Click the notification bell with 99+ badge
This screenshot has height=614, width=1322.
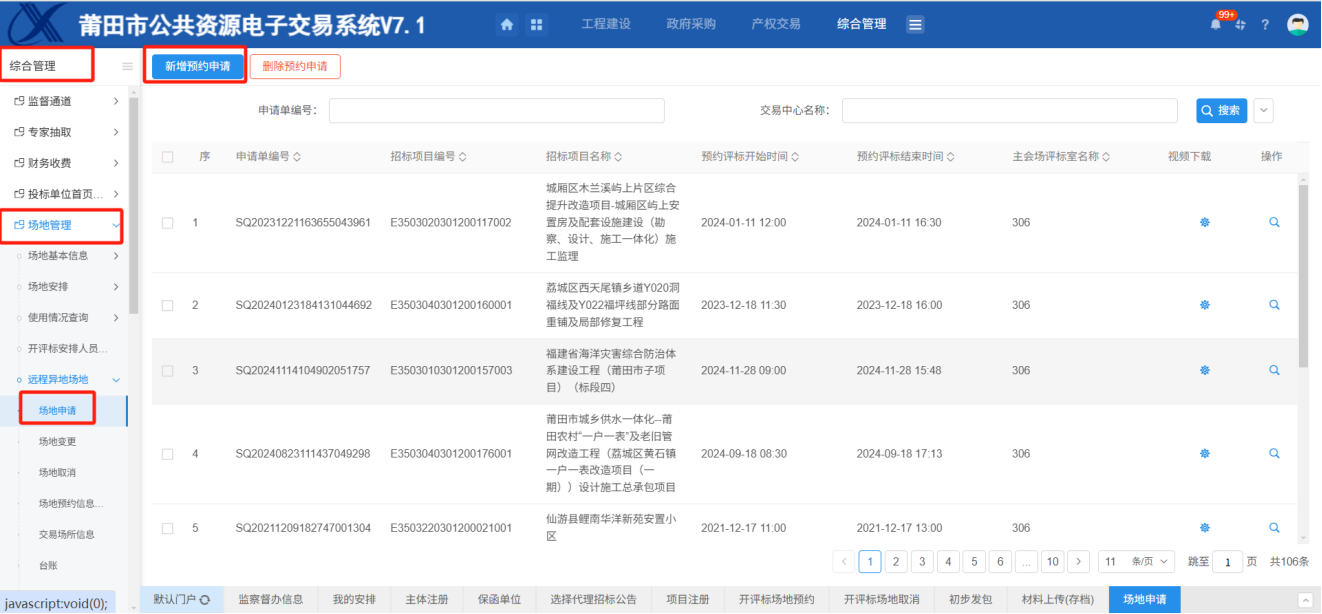coord(1216,25)
